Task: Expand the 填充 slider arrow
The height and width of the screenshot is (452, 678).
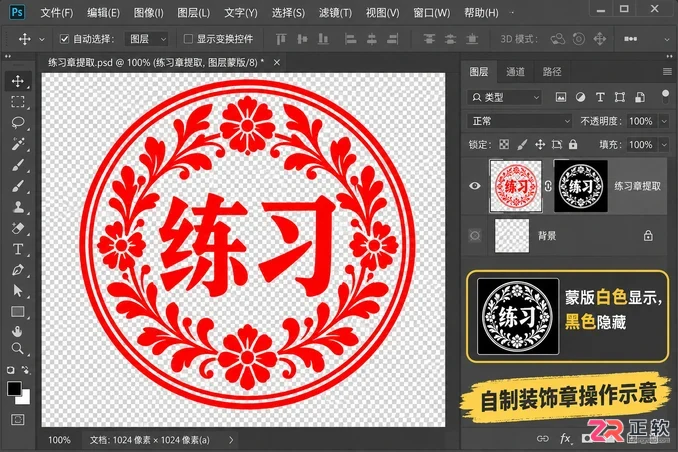Action: [x=664, y=144]
